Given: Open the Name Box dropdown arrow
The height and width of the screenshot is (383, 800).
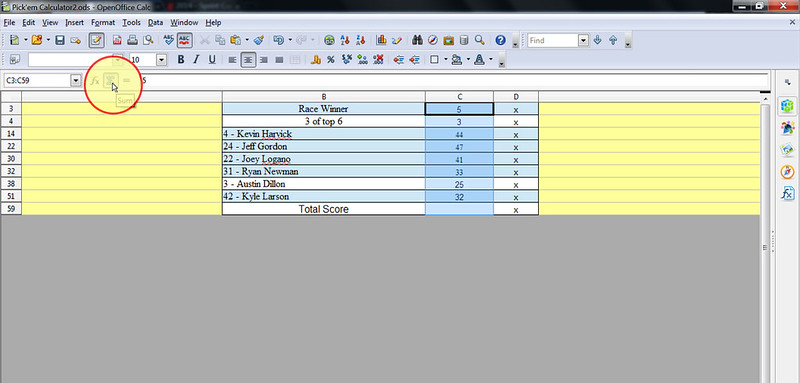Looking at the screenshot, I should (76, 80).
